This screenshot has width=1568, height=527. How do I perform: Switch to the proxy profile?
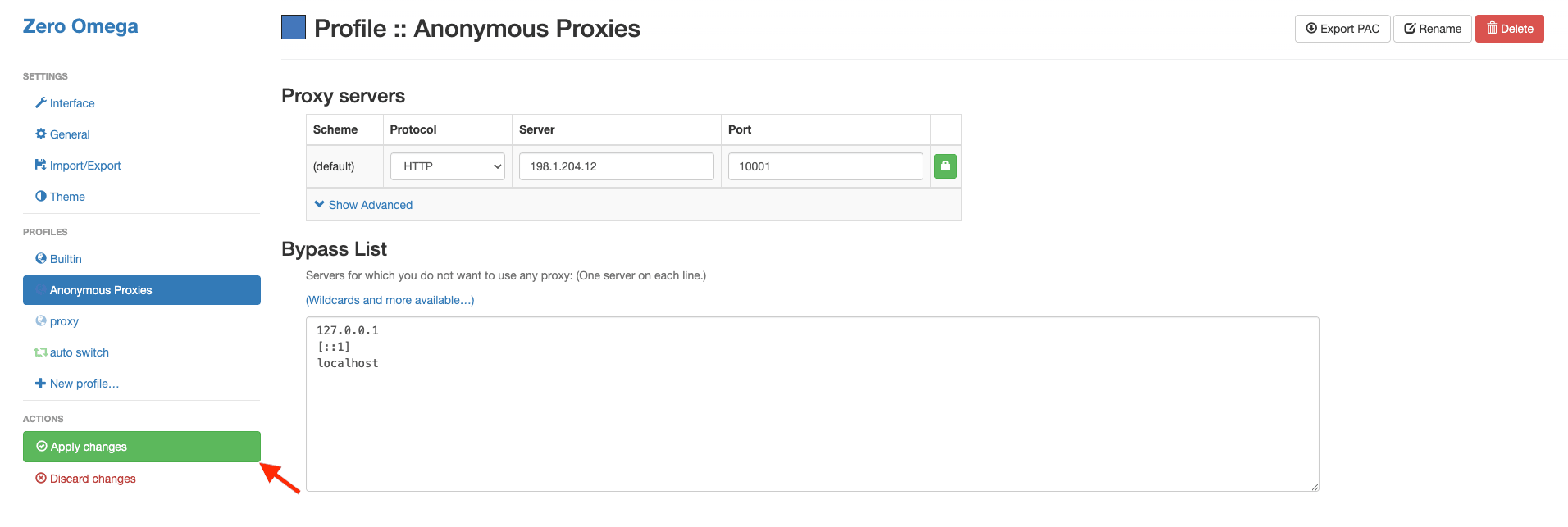coord(63,320)
